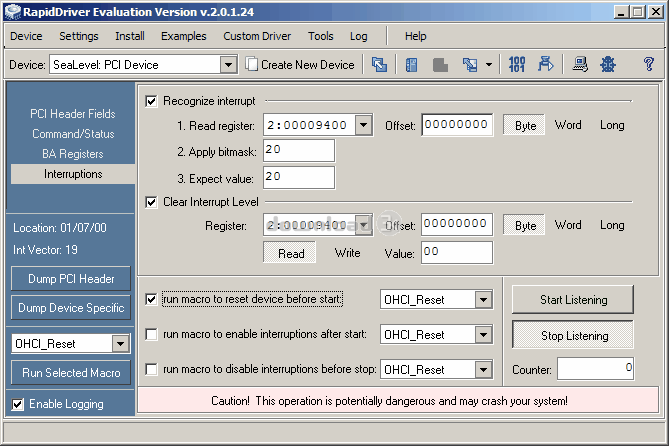The image size is (669, 446).
Task: Open the Device selection dropdown
Action: click(x=228, y=65)
